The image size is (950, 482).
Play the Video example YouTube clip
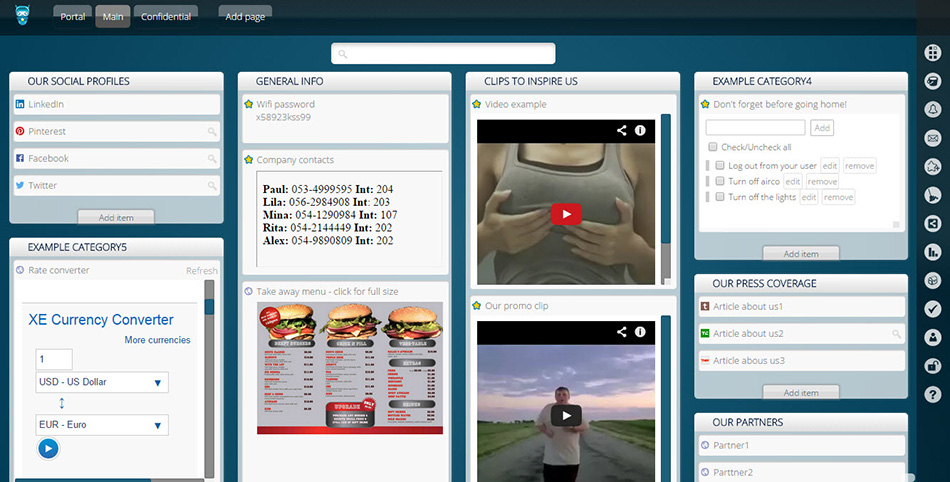(x=566, y=214)
